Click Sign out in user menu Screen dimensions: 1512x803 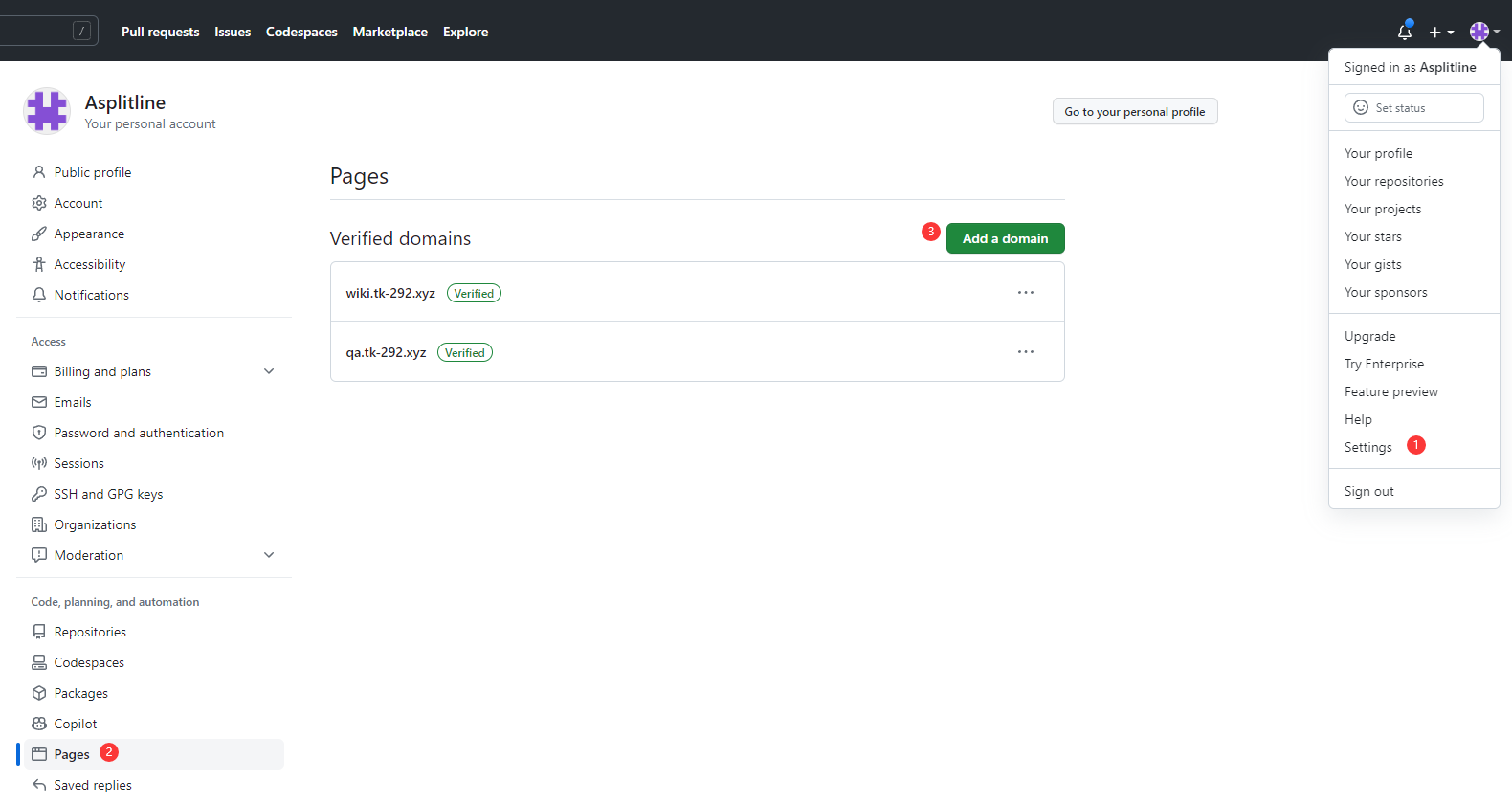[1369, 491]
